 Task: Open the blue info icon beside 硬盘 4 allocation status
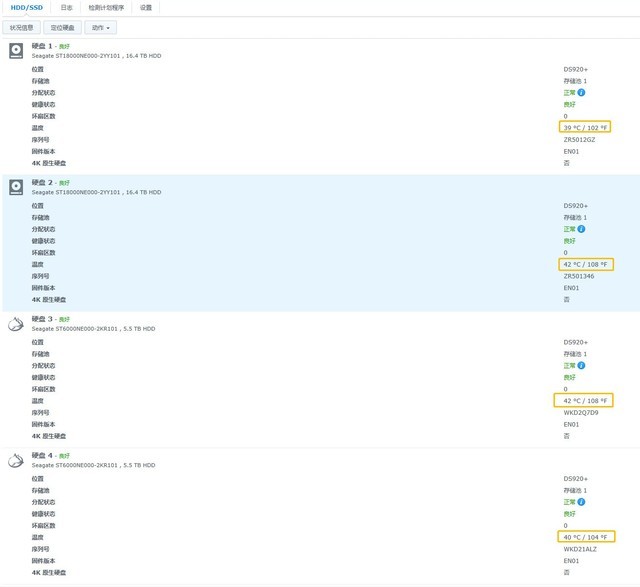[x=581, y=502]
